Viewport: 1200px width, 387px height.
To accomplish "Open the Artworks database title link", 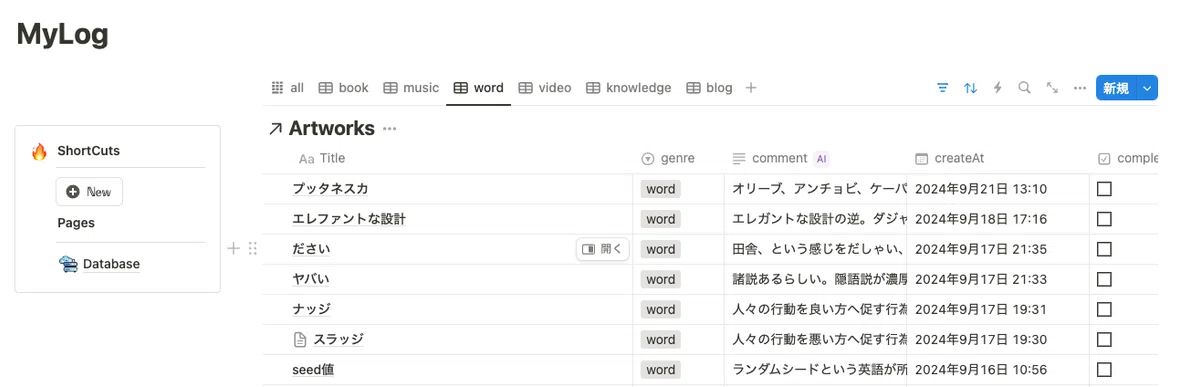I will (x=331, y=129).
